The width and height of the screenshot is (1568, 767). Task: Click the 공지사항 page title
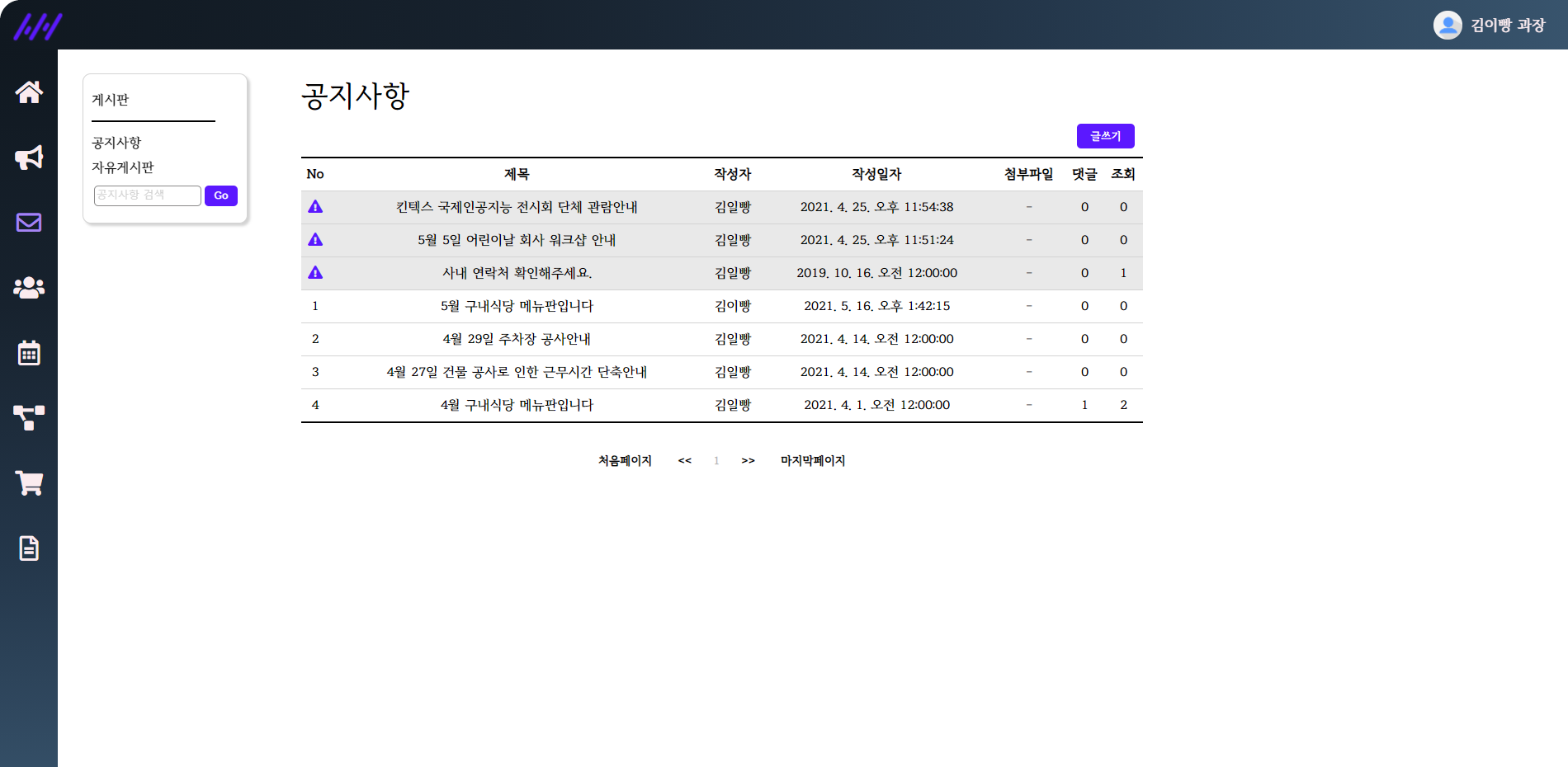tap(355, 96)
